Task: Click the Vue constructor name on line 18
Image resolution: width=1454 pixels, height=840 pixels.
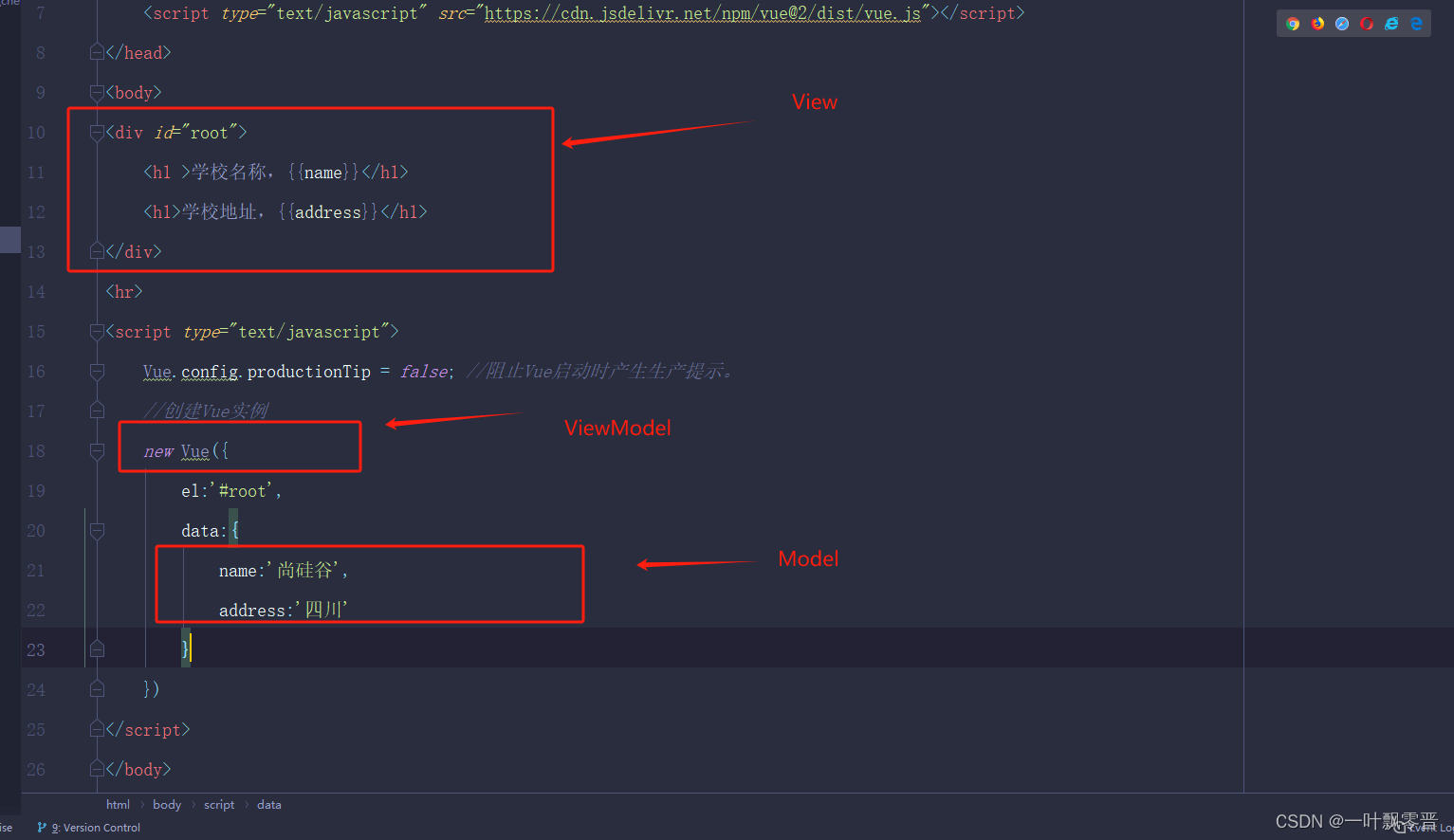Action: (x=194, y=451)
